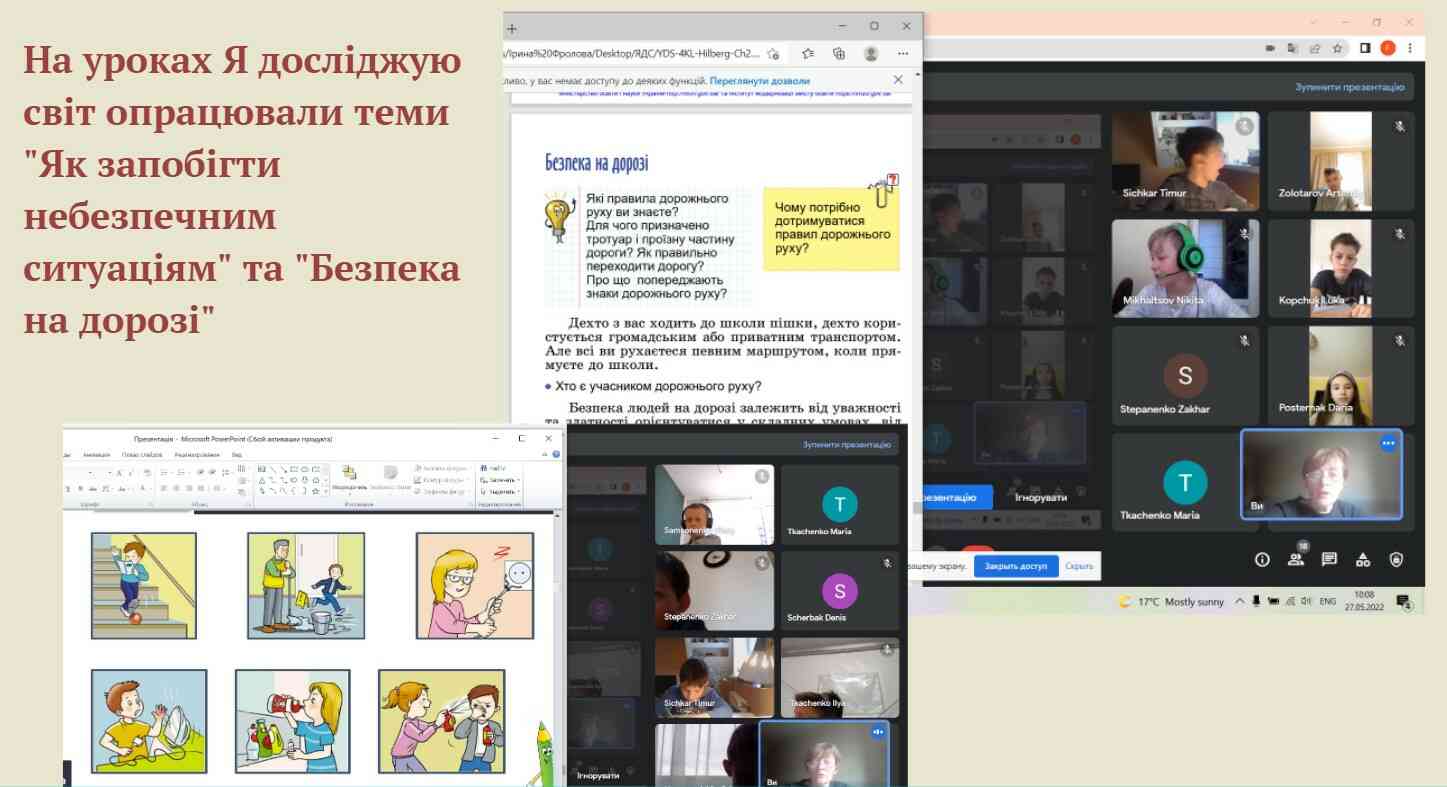Bookmark the page with Chrome star icon
This screenshot has height=787, width=1447.
tap(1337, 48)
